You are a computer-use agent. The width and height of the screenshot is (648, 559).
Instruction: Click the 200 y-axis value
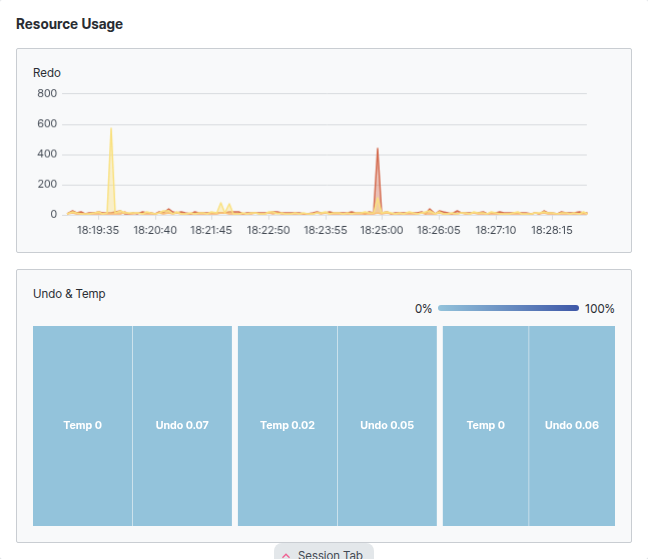pos(47,184)
